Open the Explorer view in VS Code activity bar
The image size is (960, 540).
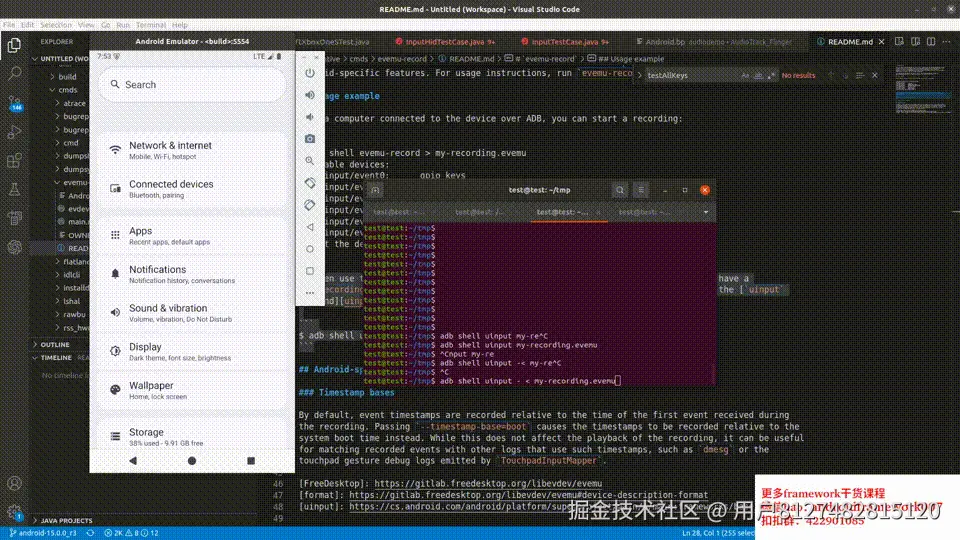(14, 45)
